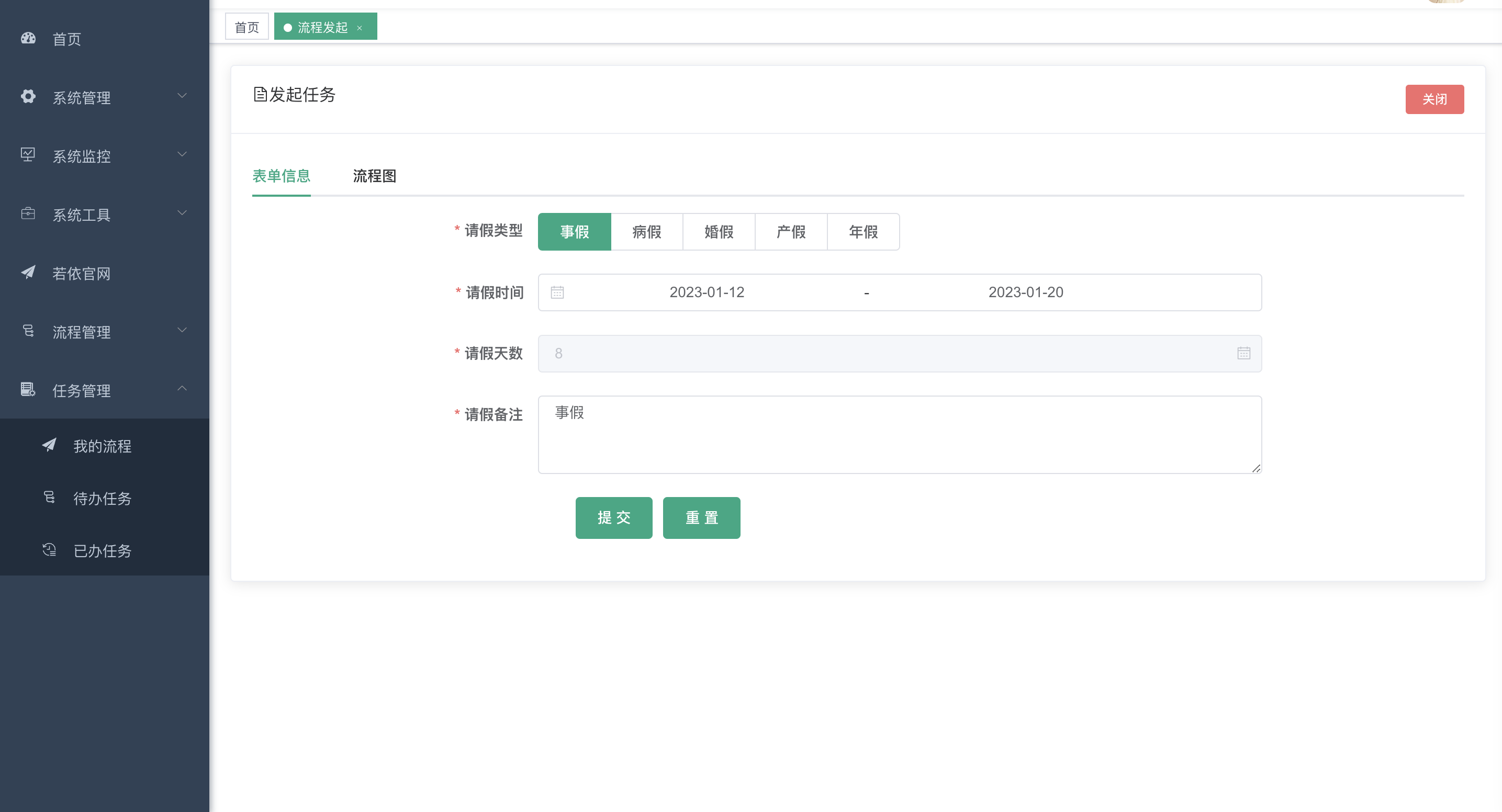
Task: Expand the 系统管理 menu chevron
Action: [x=182, y=96]
